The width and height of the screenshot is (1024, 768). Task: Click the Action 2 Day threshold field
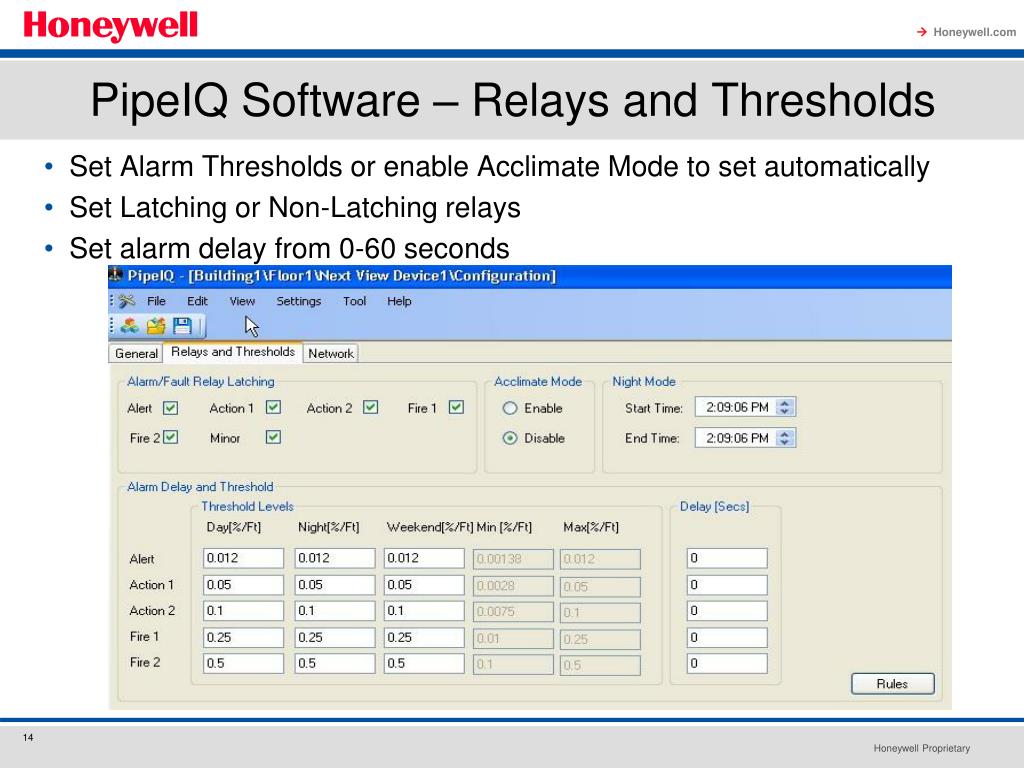pos(243,611)
